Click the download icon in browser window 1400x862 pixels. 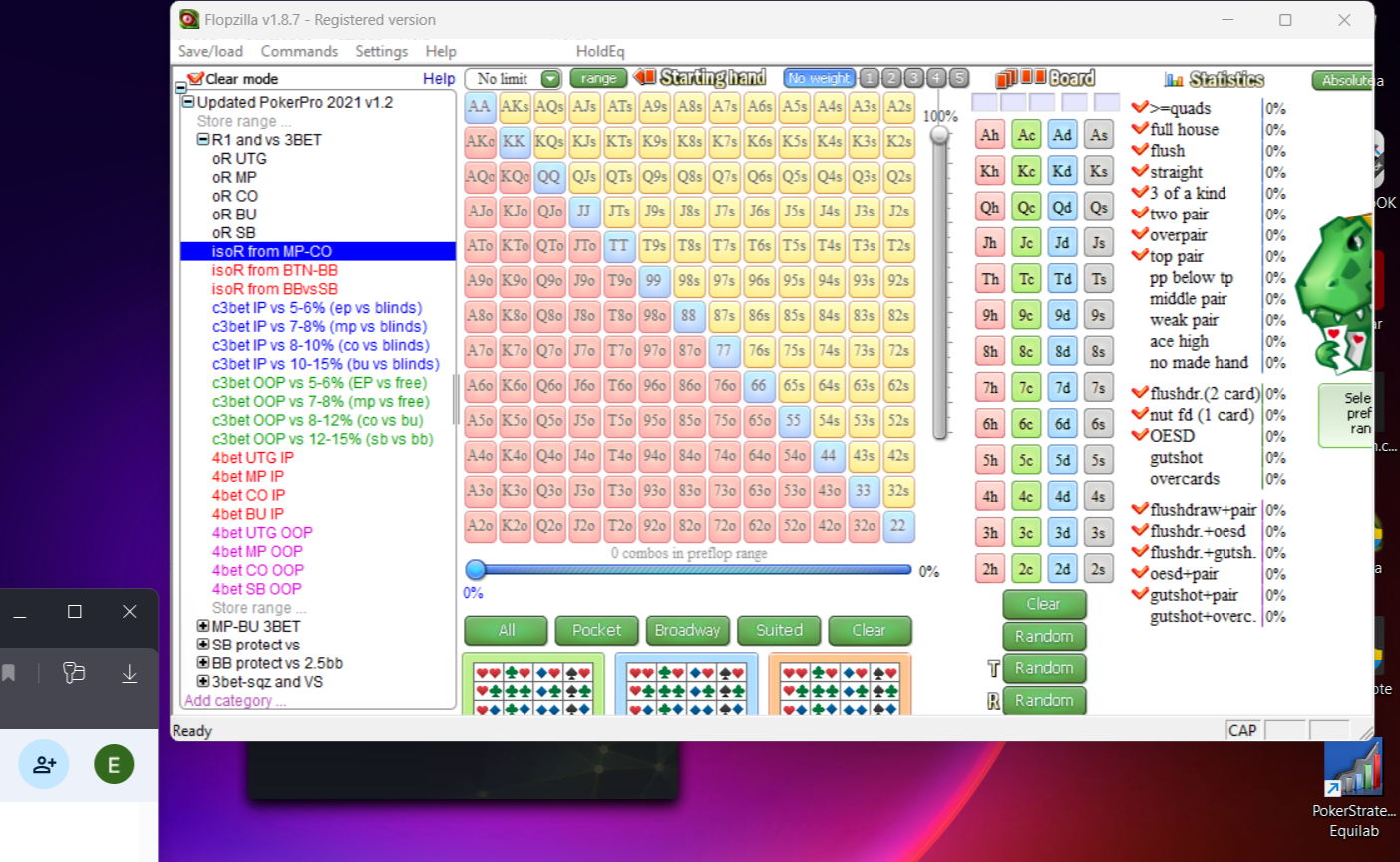tap(129, 674)
